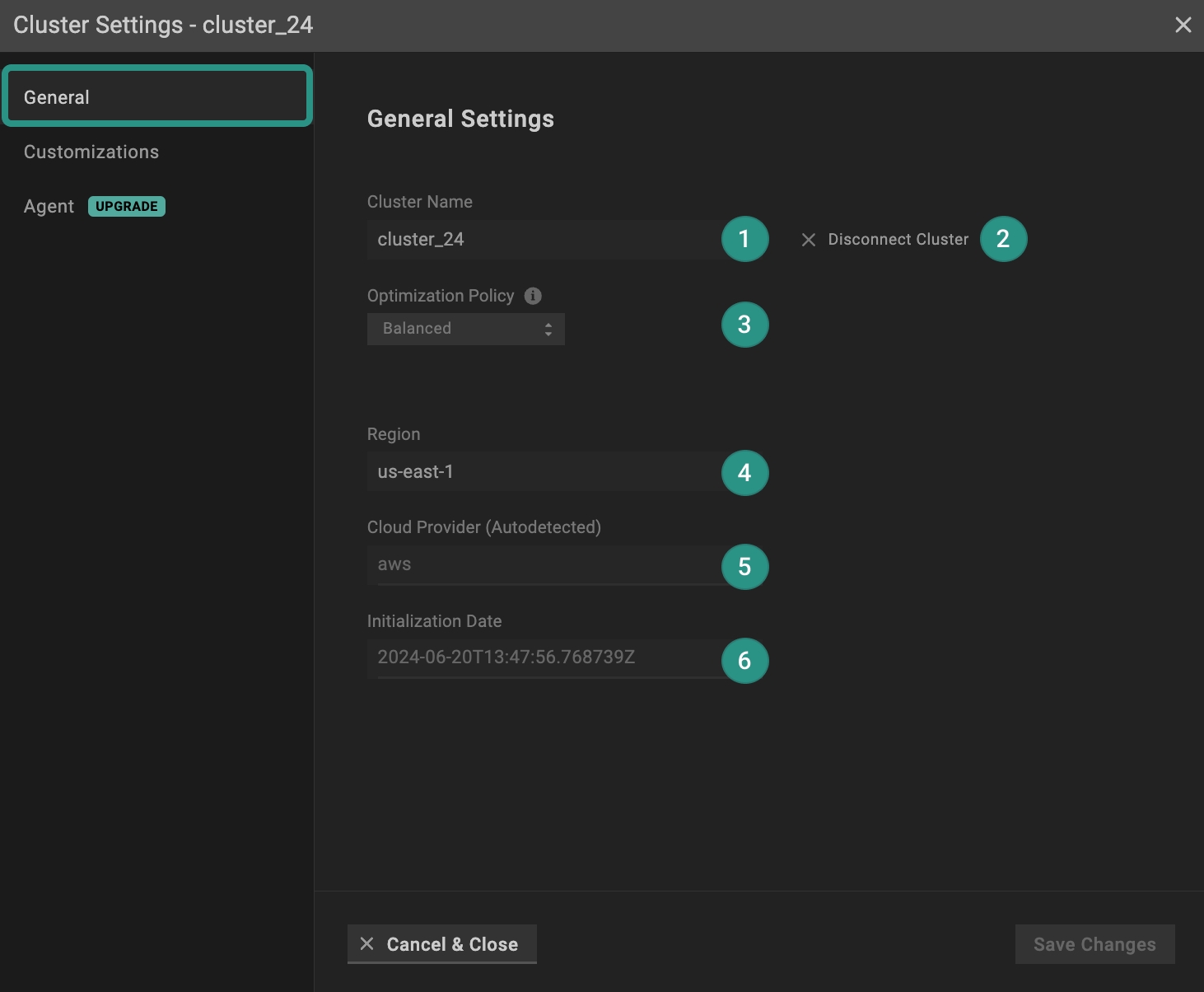Click the Region field showing us-east-1
Viewport: 1204px width, 992px height.
(x=544, y=472)
